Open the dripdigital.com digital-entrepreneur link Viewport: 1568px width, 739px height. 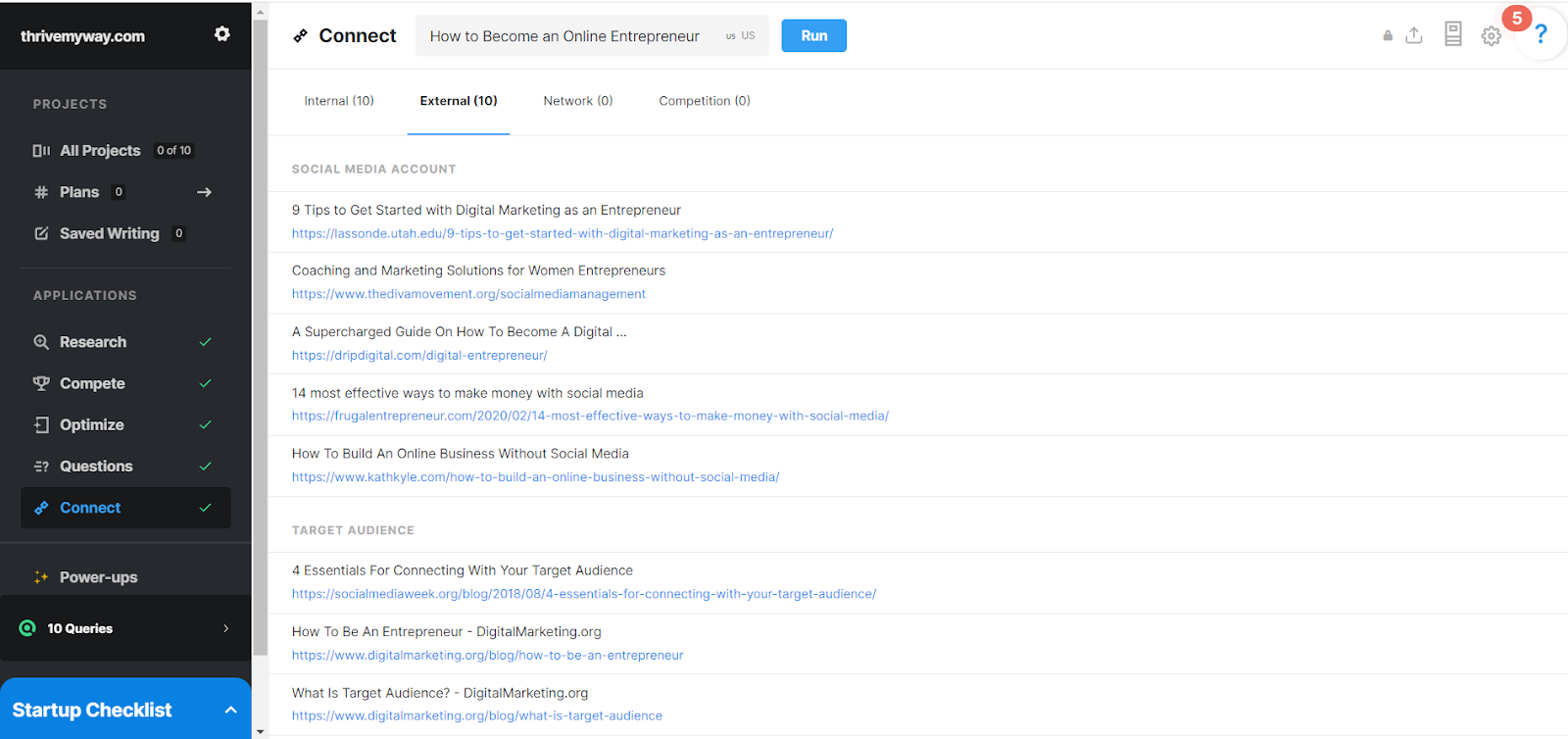click(419, 356)
